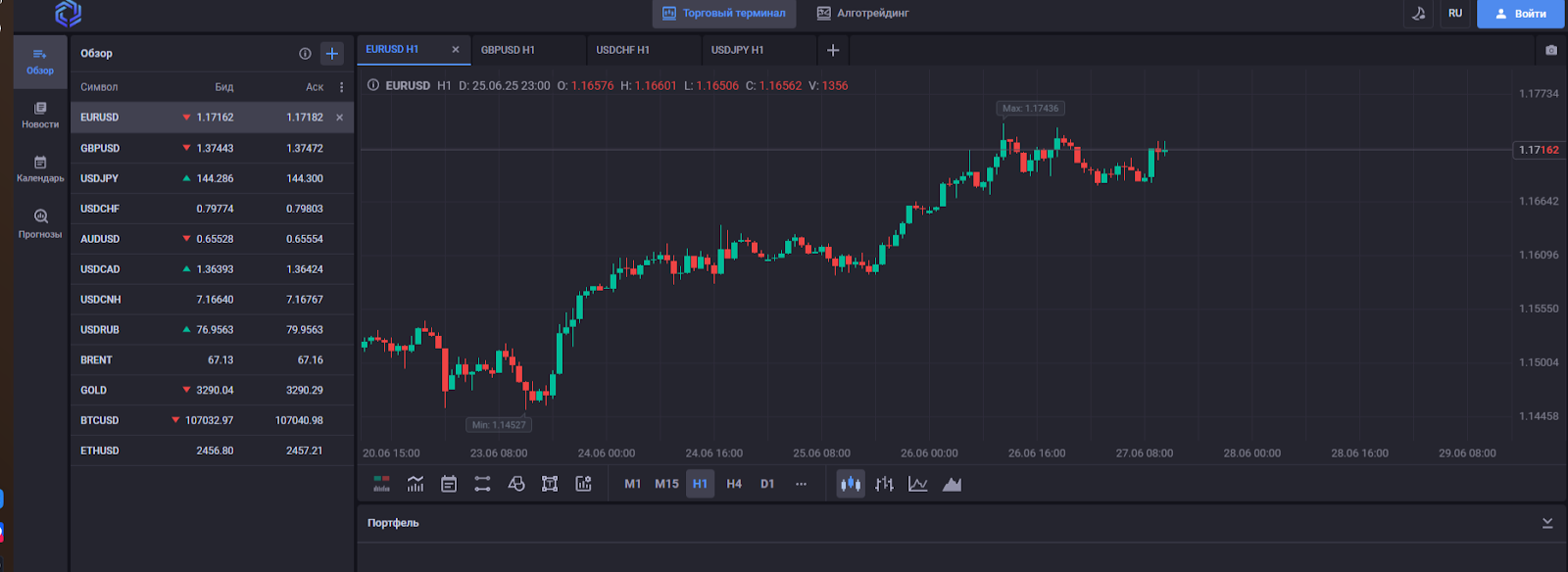Take a chart screenshot with the camera icon

[1551, 50]
